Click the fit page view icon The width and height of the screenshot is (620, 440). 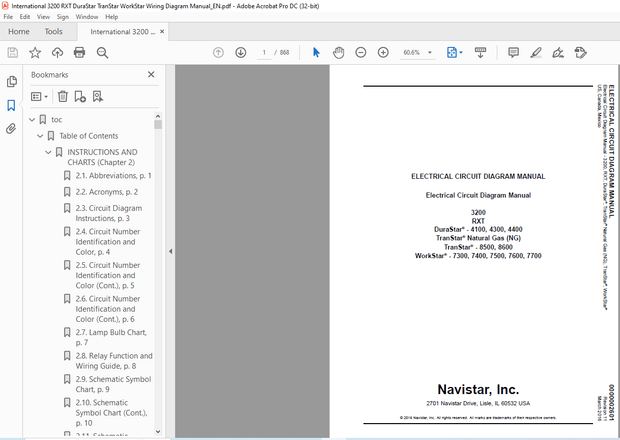pos(452,53)
